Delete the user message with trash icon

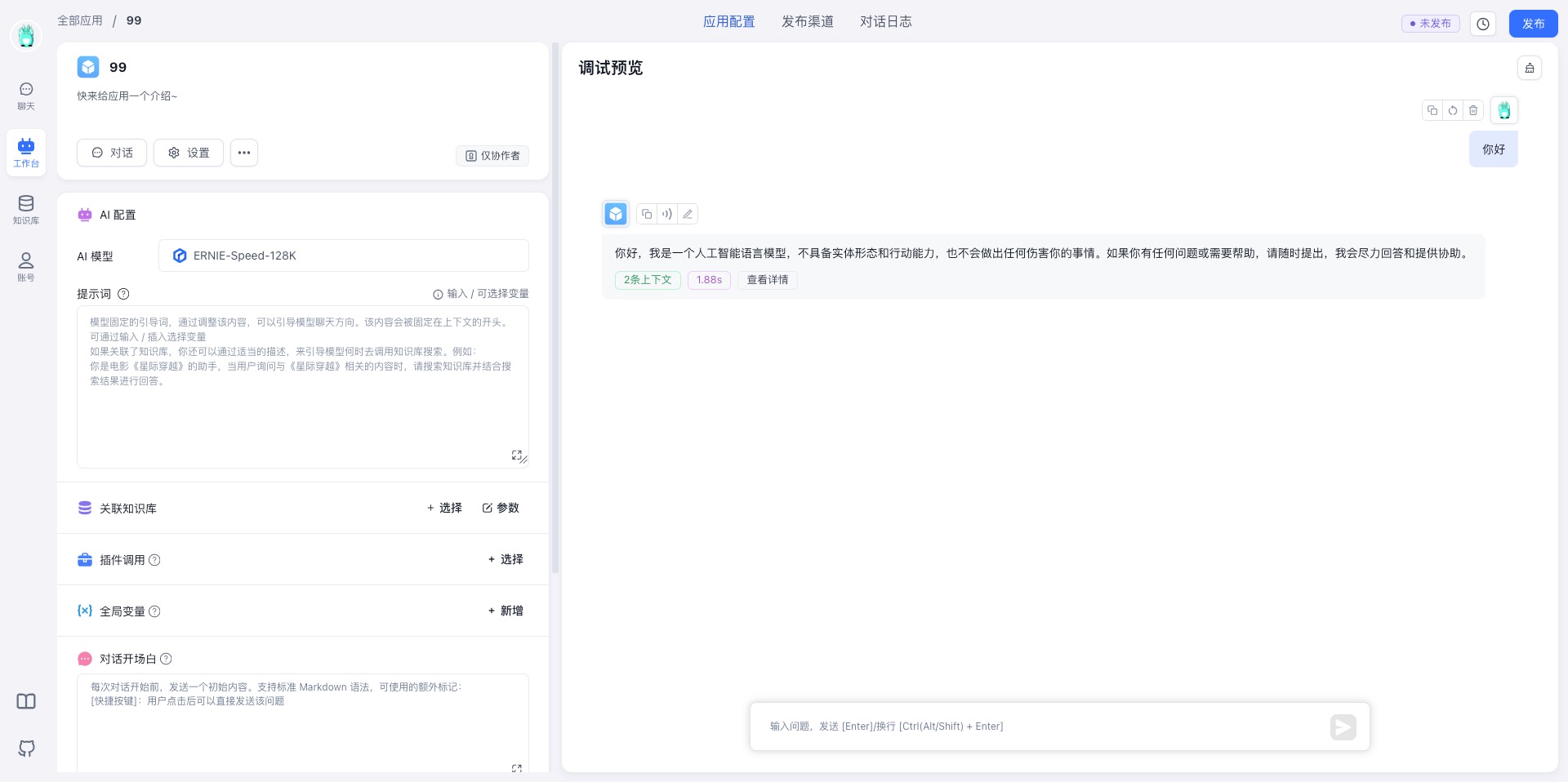click(1473, 111)
